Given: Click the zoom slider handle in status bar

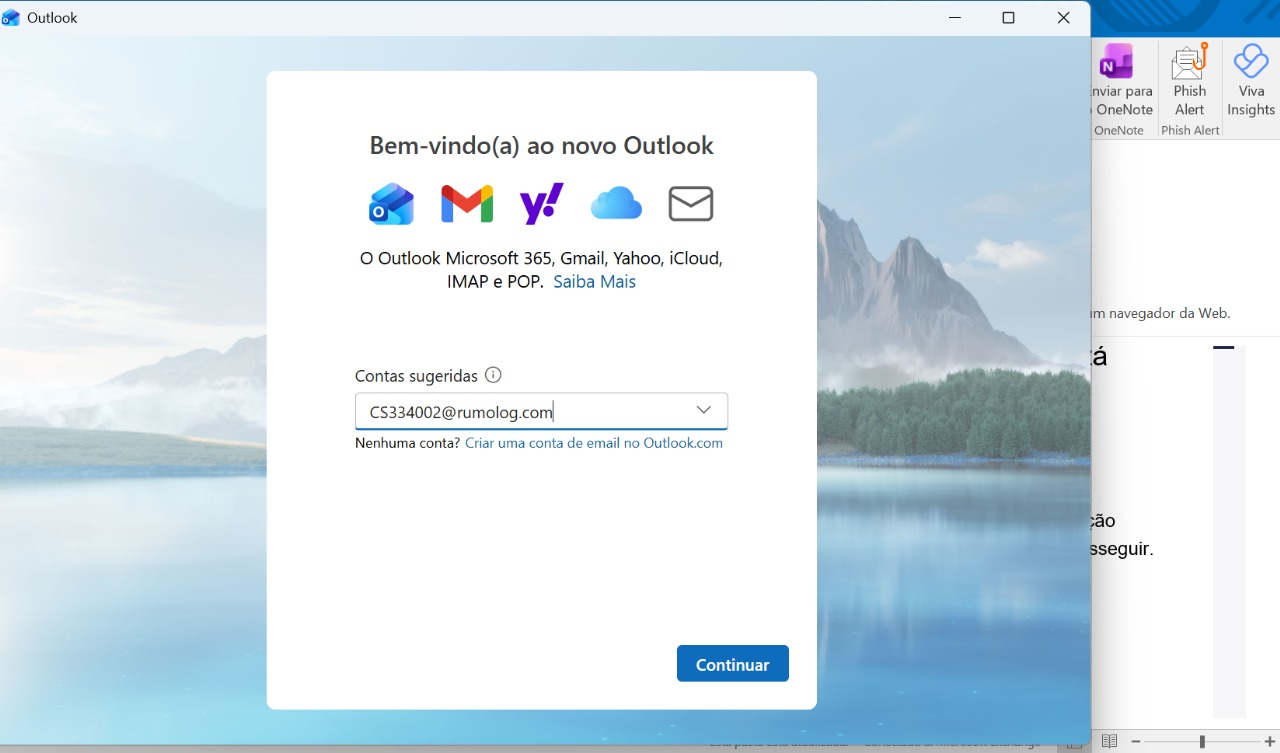Looking at the screenshot, I should [1202, 741].
